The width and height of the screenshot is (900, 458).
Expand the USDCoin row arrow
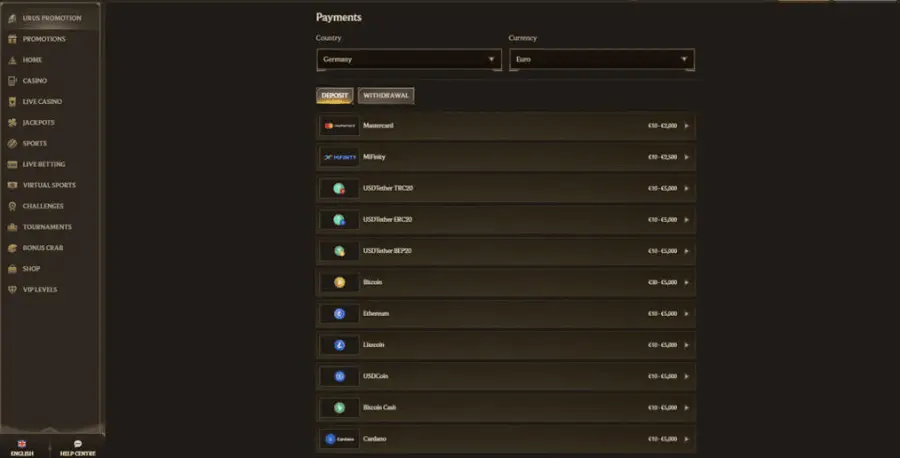pyautogui.click(x=686, y=377)
